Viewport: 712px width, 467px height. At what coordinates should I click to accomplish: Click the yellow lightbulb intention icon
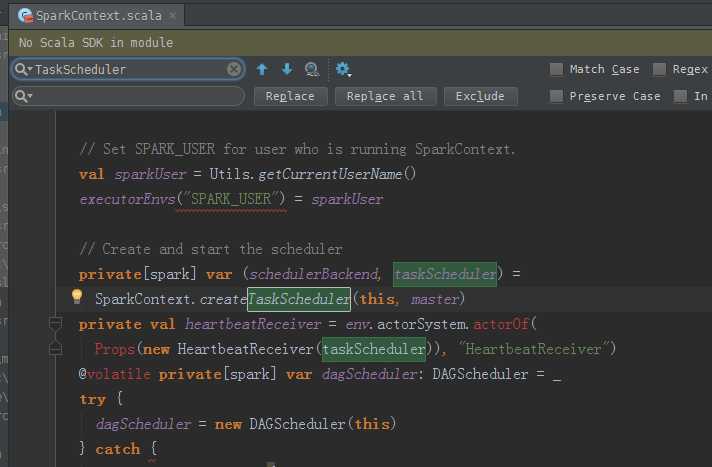[x=77, y=296]
